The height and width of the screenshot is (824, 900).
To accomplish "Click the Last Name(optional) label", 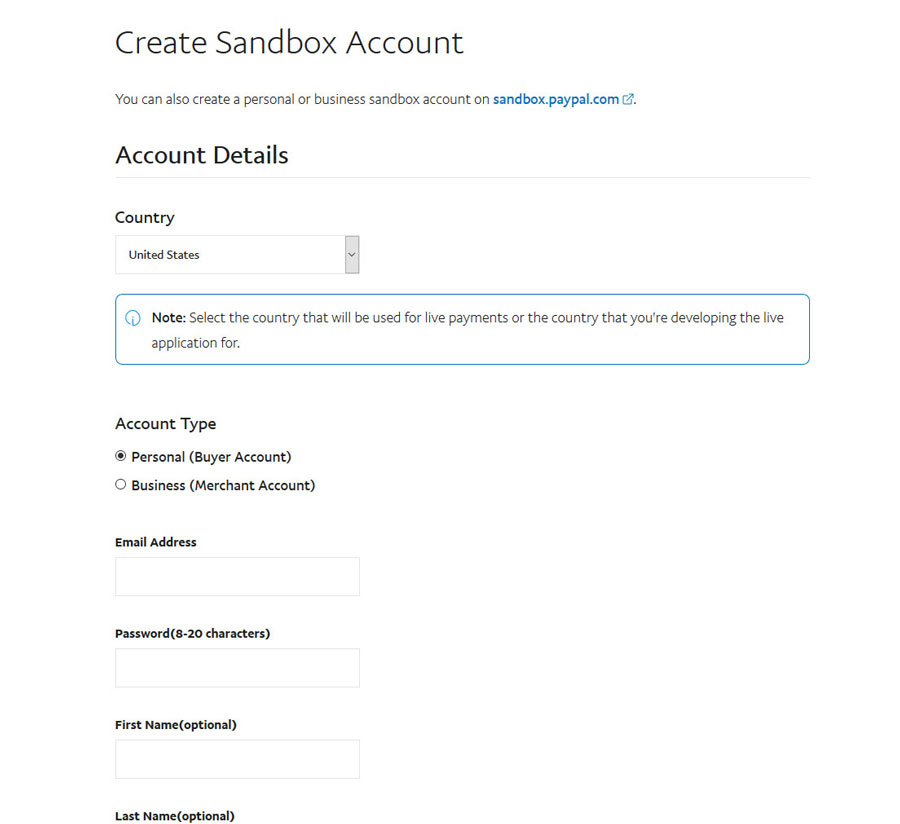I will [175, 816].
